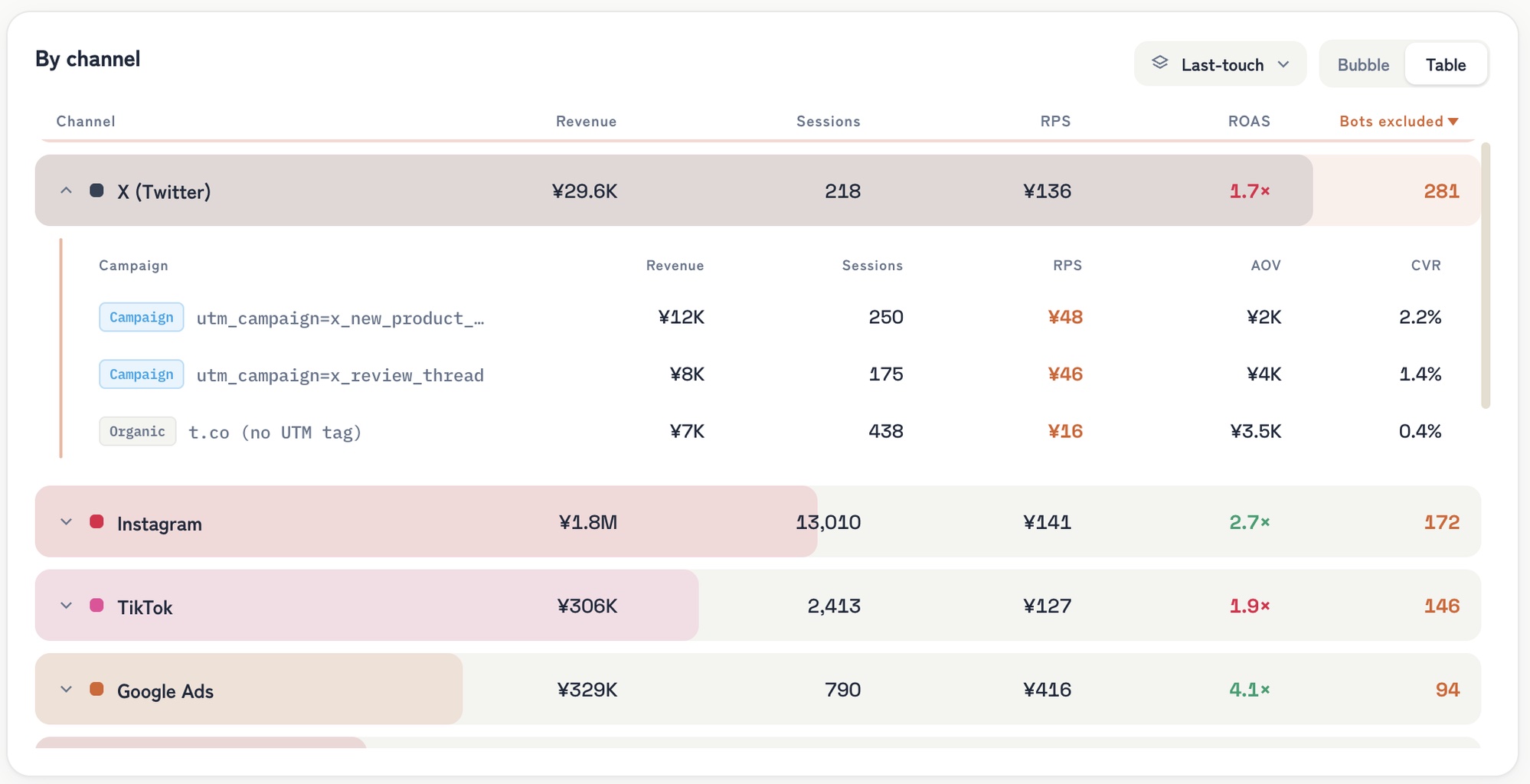Click Instagram sessions 13,010
The width and height of the screenshot is (1530, 784).
click(x=828, y=522)
